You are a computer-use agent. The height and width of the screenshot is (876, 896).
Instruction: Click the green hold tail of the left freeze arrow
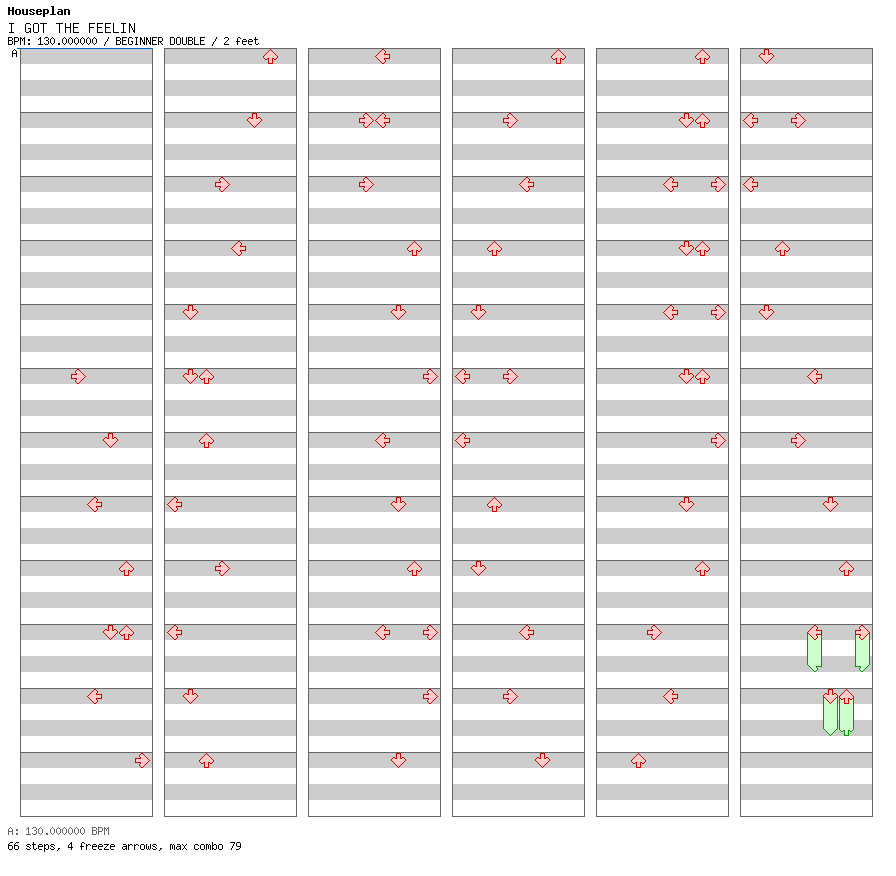pos(814,660)
